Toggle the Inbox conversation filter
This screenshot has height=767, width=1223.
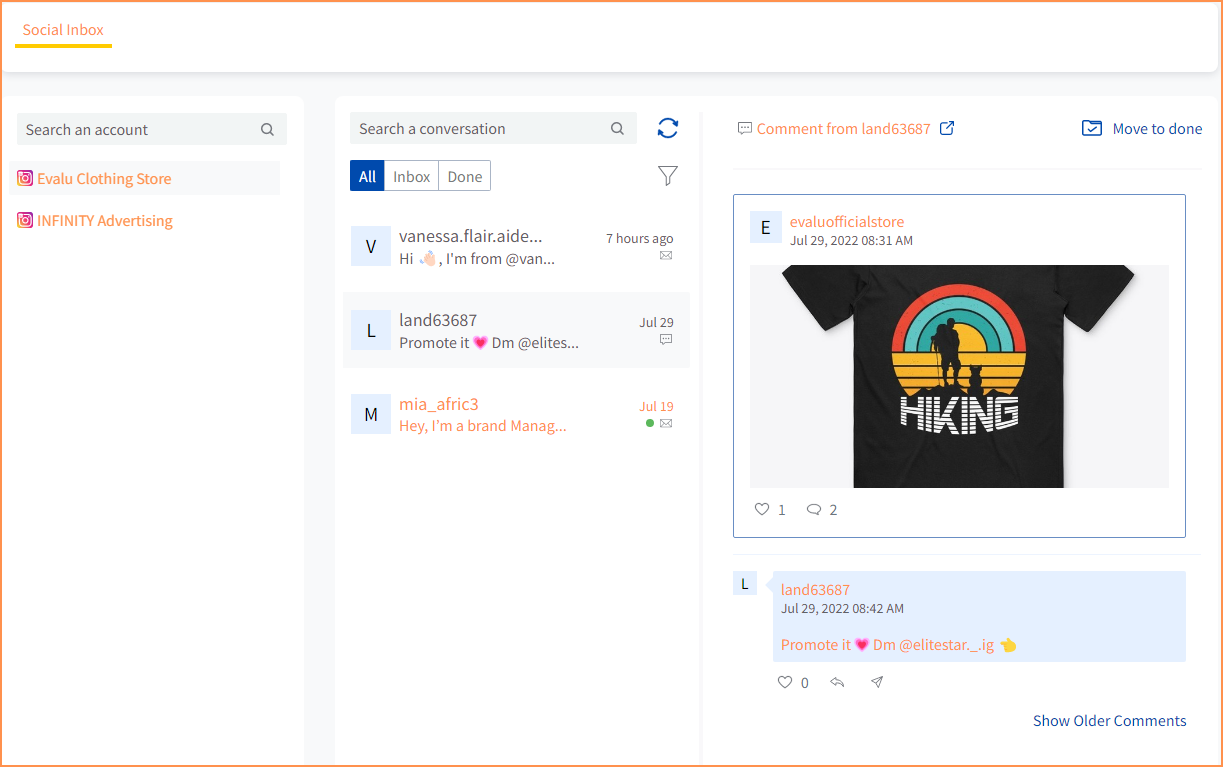click(x=411, y=175)
